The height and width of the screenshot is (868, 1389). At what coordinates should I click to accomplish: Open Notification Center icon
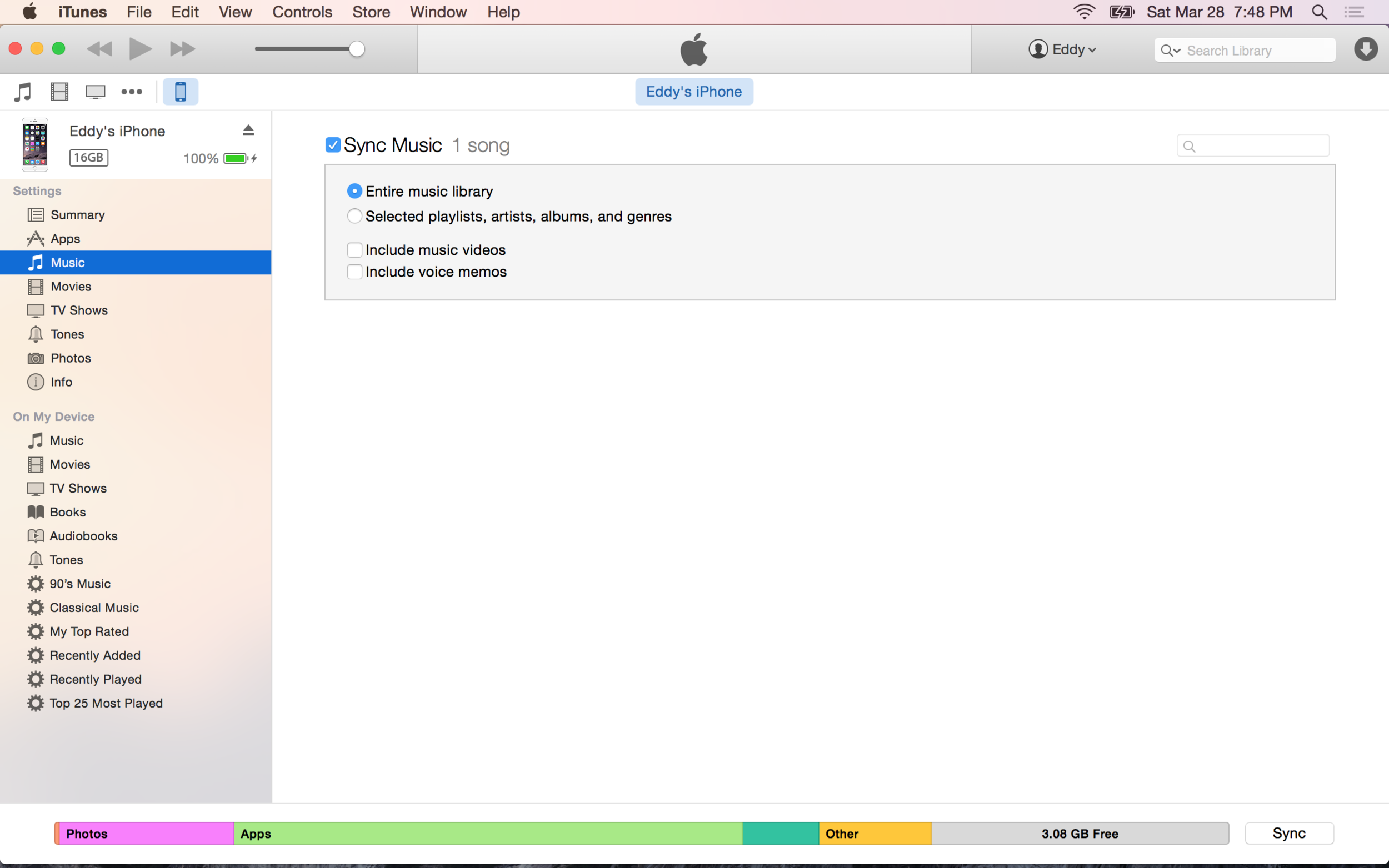tap(1355, 12)
